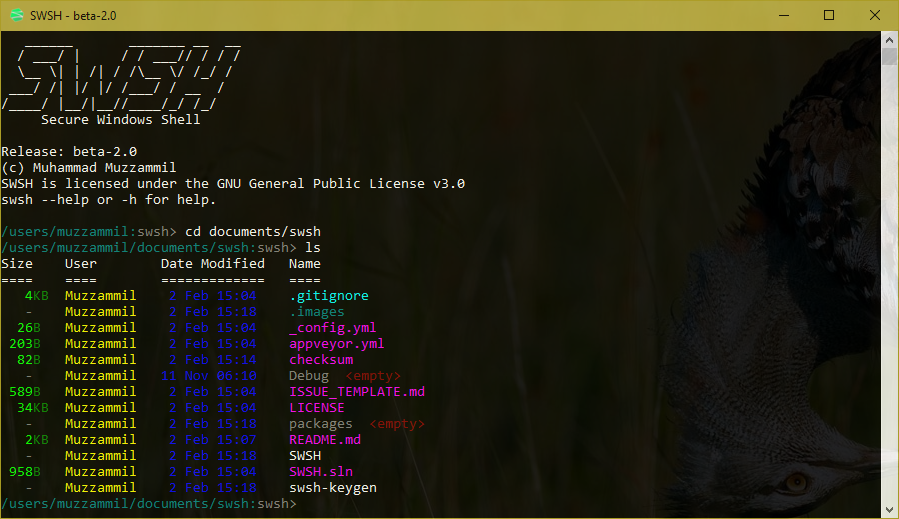The height and width of the screenshot is (519, 899).
Task: Click the 2KB size value
Action: [x=36, y=440]
